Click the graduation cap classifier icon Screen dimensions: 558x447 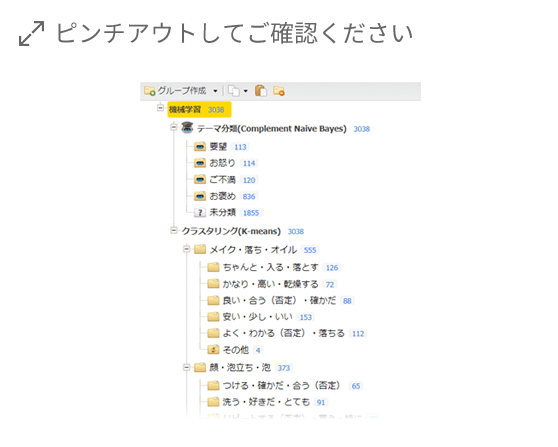[x=187, y=127]
